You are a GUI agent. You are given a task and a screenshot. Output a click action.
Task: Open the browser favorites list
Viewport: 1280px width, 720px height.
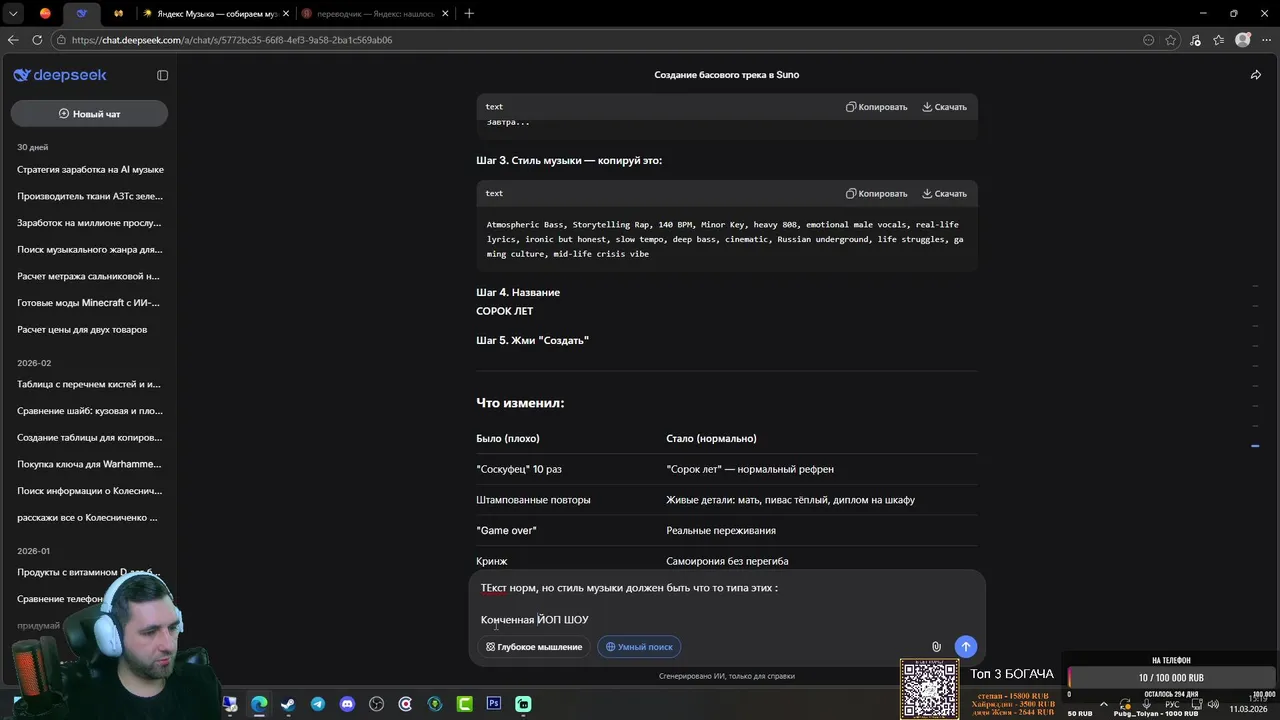(x=1218, y=40)
